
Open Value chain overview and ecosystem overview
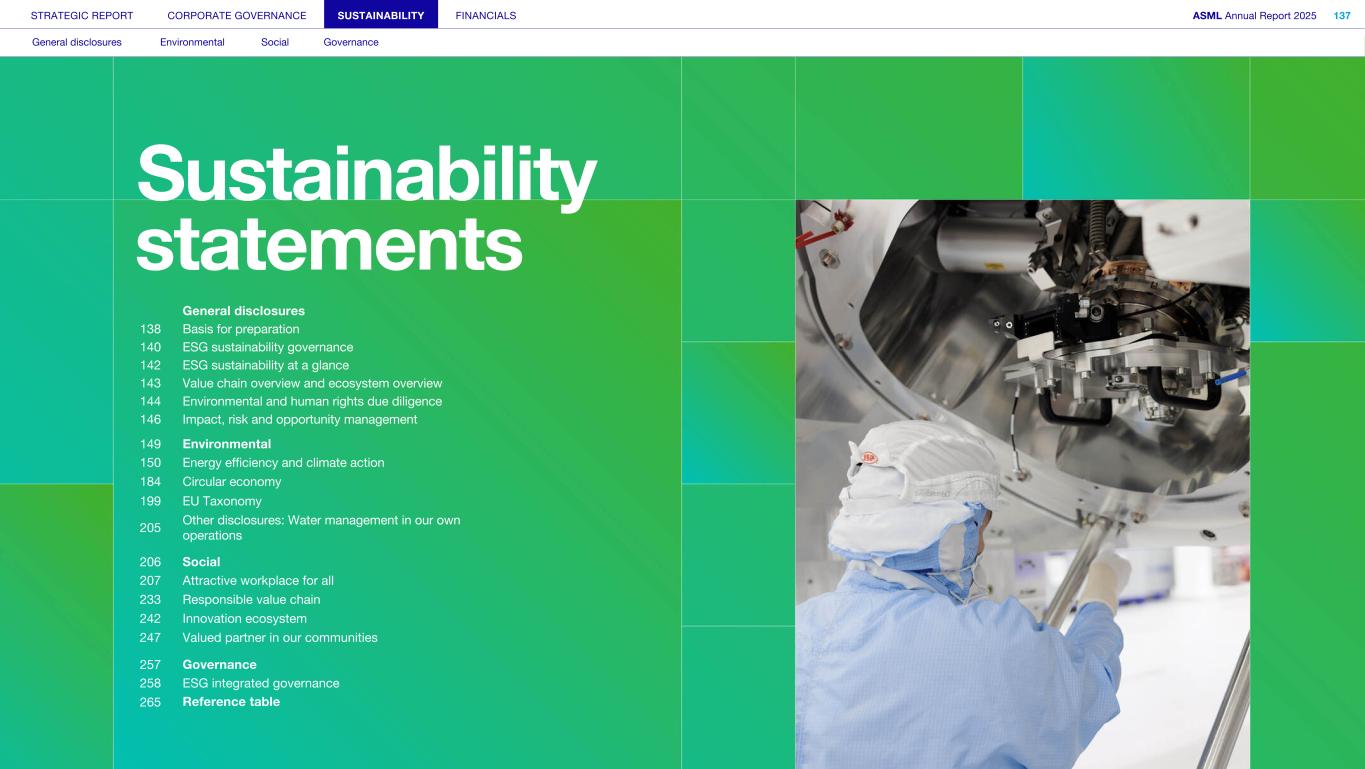coord(311,383)
